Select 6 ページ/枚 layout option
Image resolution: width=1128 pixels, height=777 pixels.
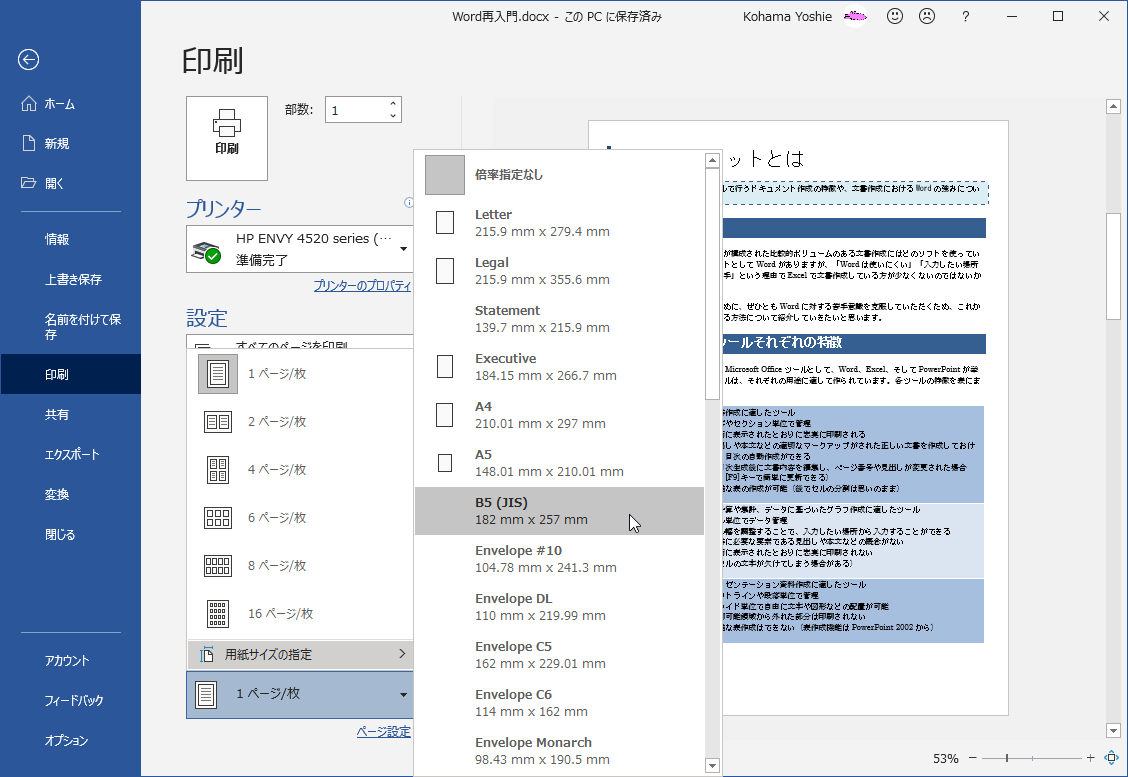pos(301,518)
